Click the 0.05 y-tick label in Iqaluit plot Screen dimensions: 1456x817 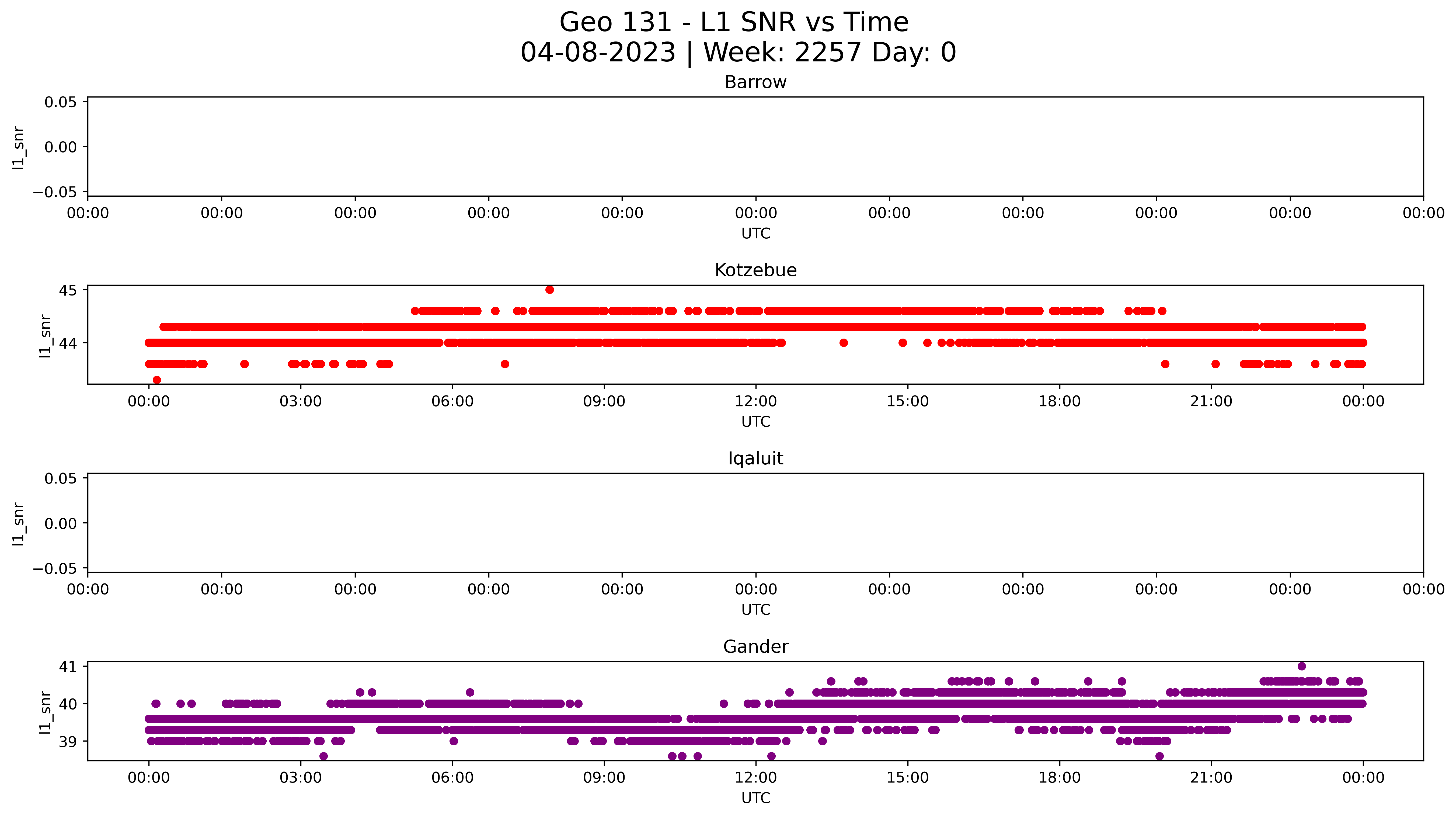pyautogui.click(x=61, y=479)
